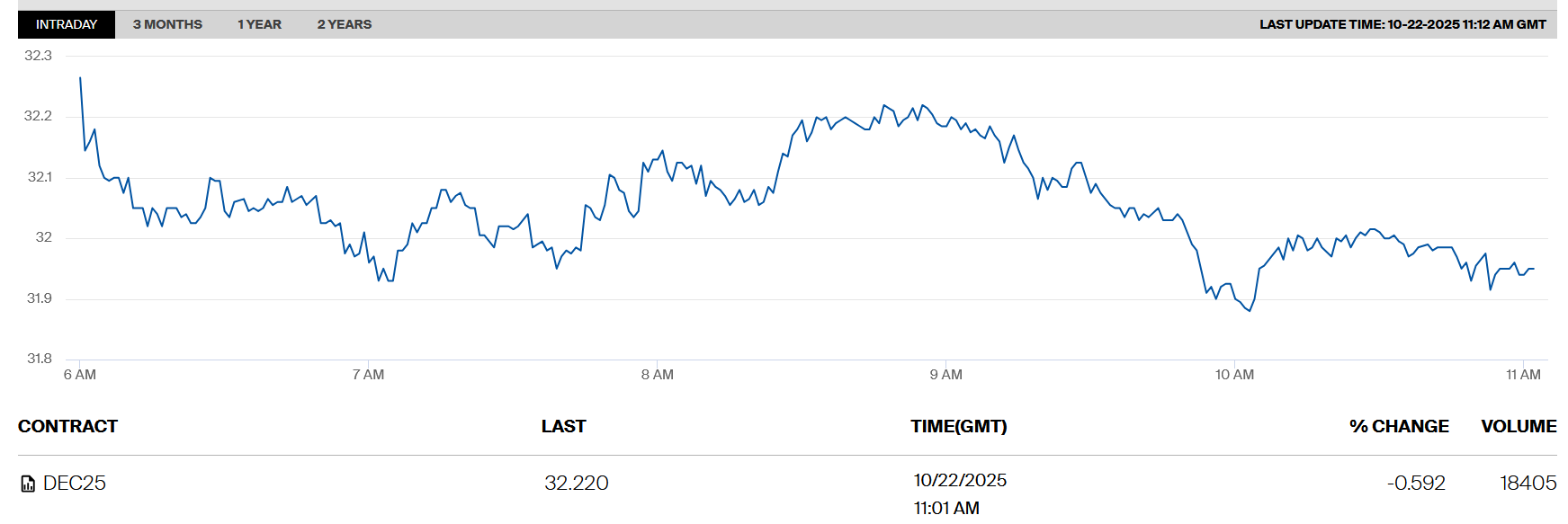
Task: Select the INTRADAY chart tab
Action: click(67, 24)
